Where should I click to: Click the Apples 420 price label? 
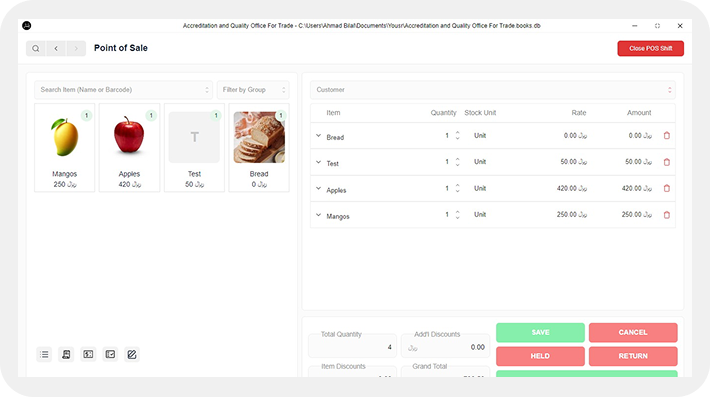[130, 184]
